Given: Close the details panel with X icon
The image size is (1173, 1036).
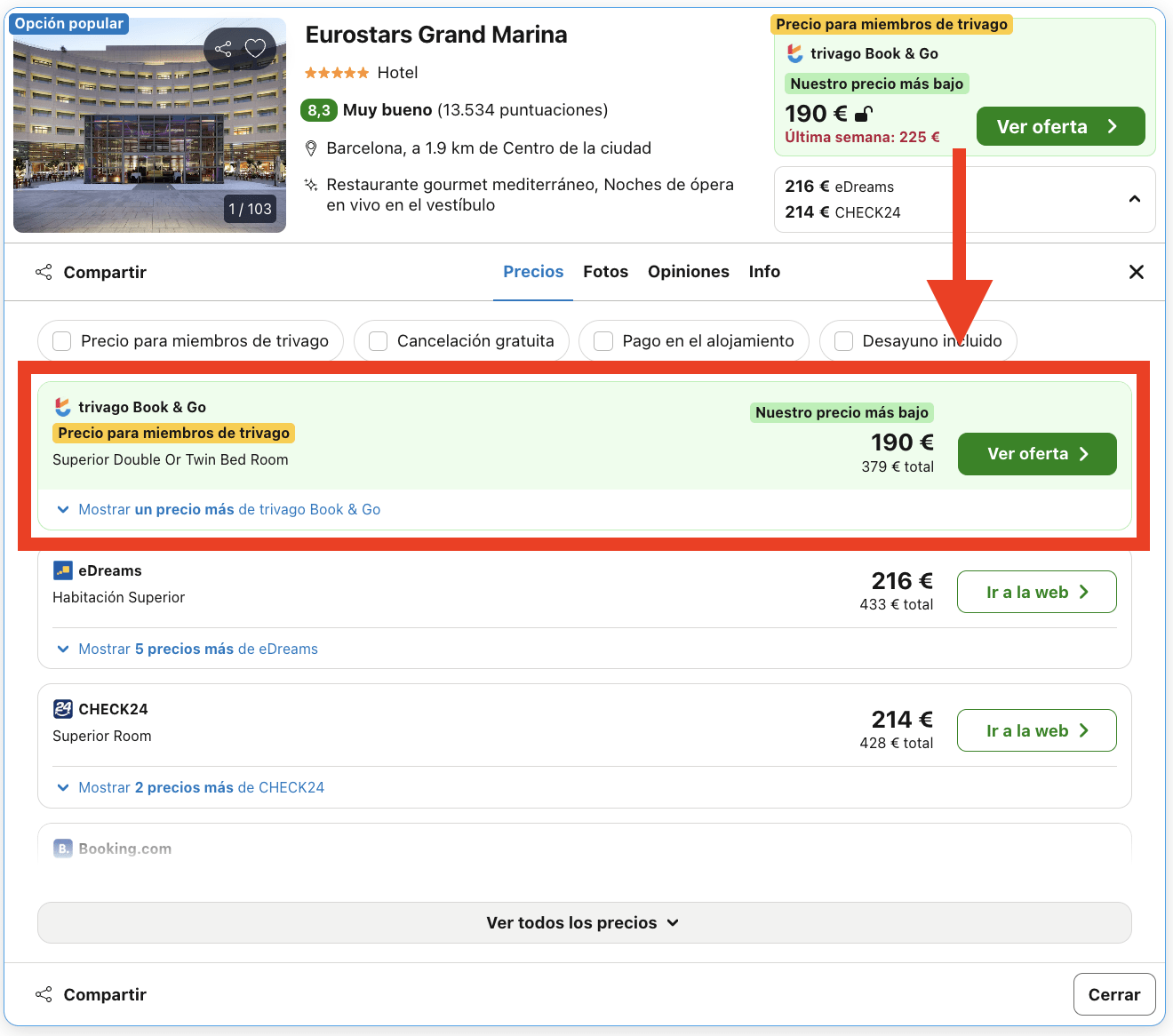Looking at the screenshot, I should tap(1137, 272).
